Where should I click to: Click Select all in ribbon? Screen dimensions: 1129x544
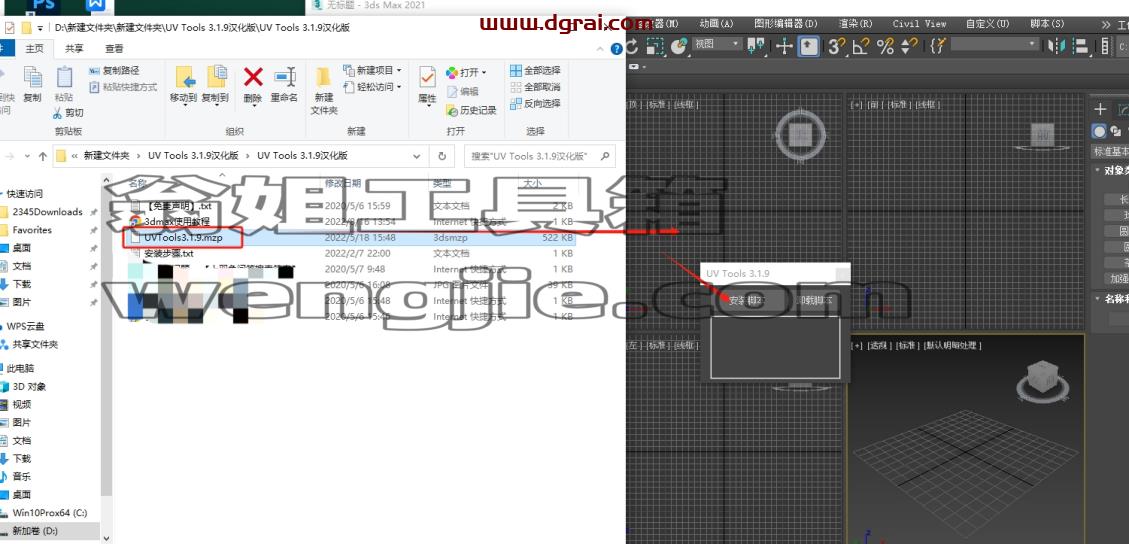click(535, 71)
